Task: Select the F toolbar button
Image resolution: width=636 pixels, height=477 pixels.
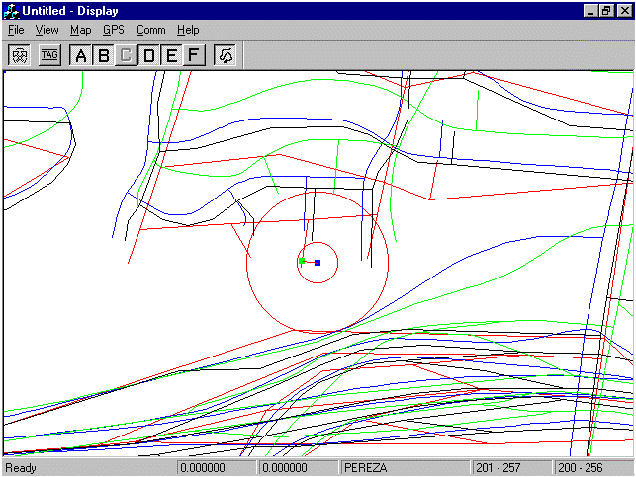Action: coord(194,55)
